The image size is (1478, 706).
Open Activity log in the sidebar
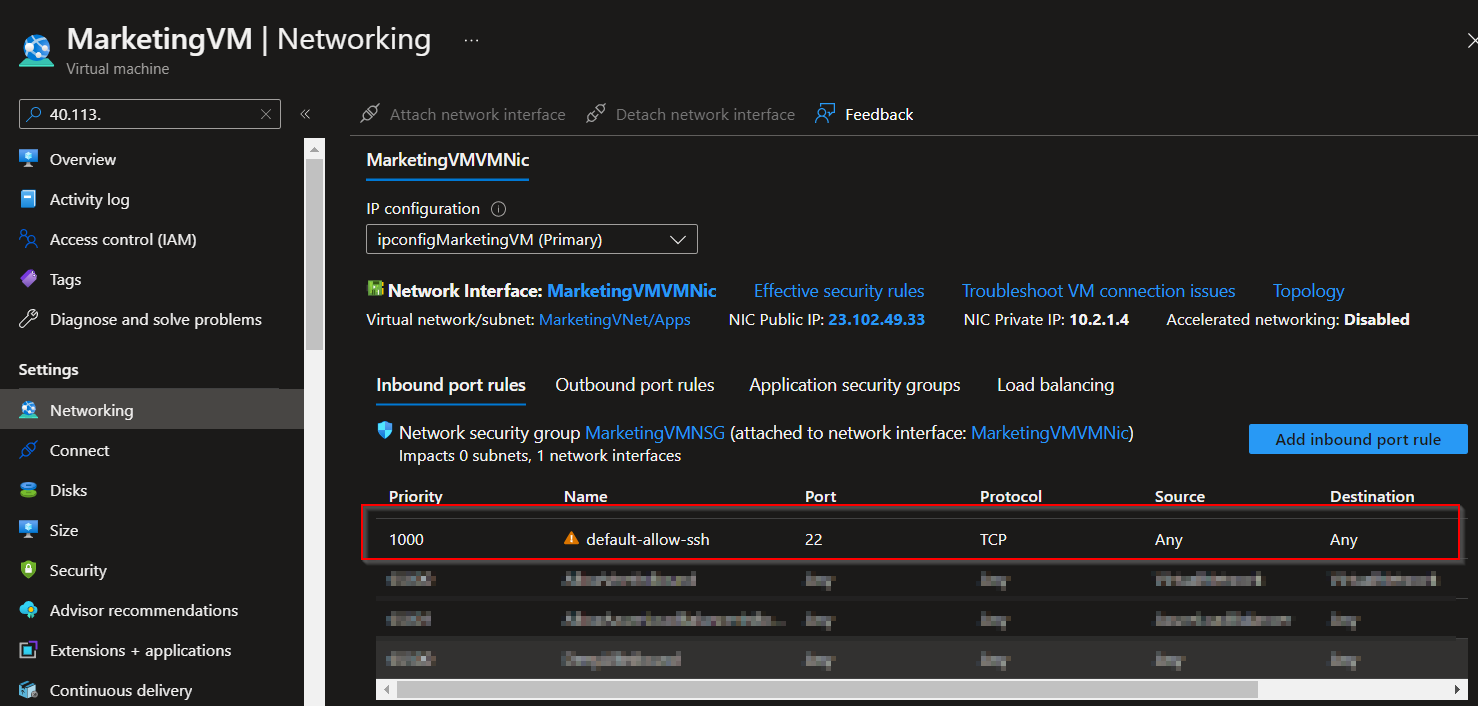(x=90, y=199)
